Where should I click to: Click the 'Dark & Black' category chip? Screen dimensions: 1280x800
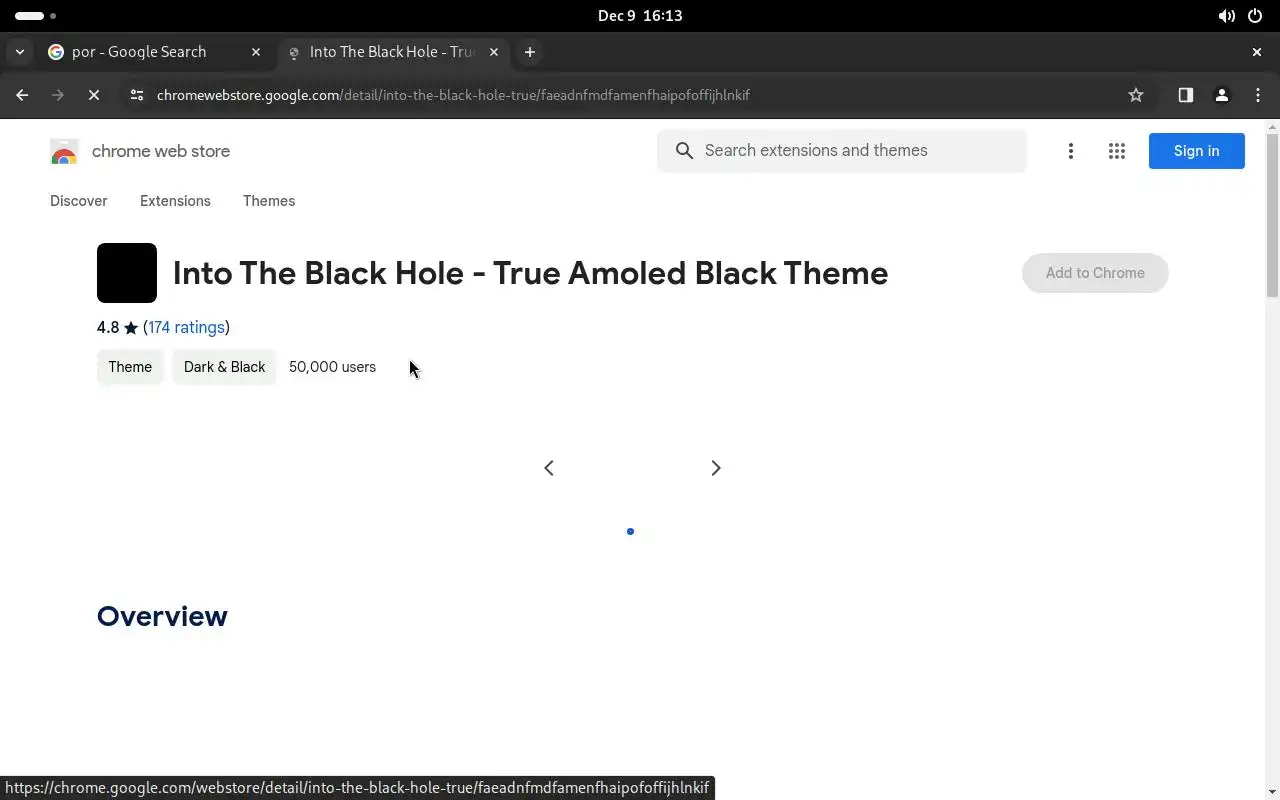224,367
